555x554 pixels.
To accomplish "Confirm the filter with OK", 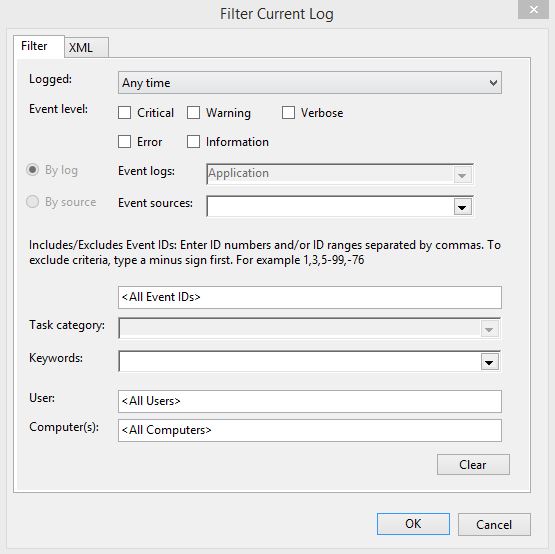I will (413, 524).
